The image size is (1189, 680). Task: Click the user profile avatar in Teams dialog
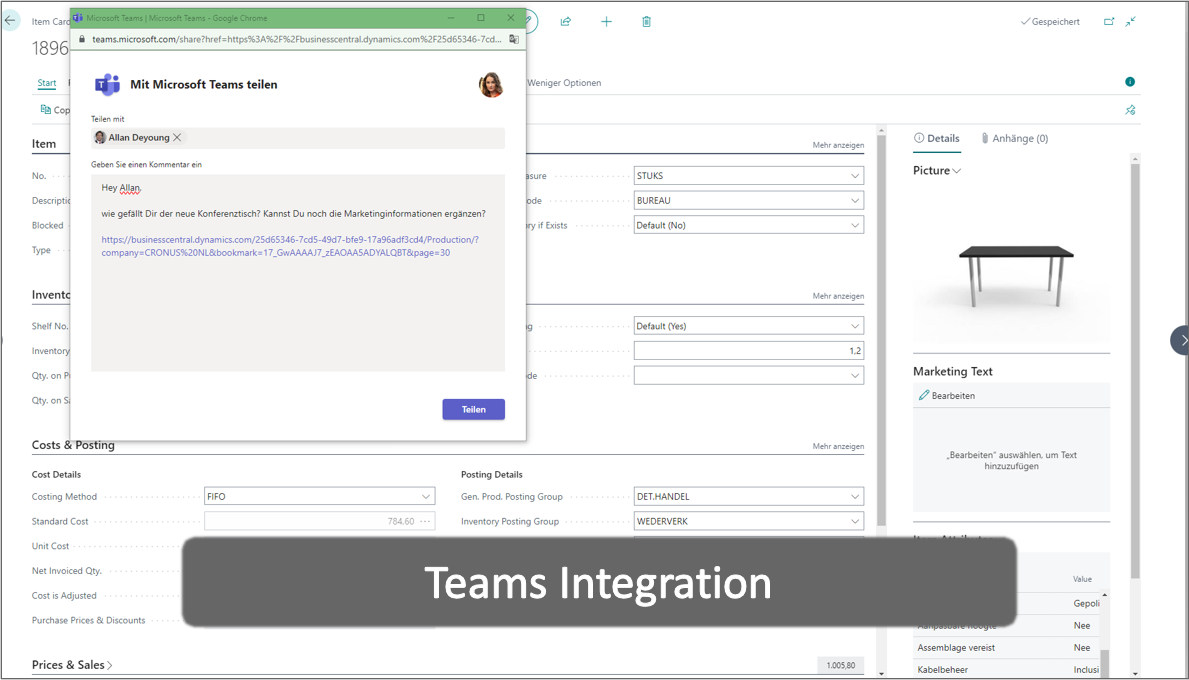coord(491,85)
